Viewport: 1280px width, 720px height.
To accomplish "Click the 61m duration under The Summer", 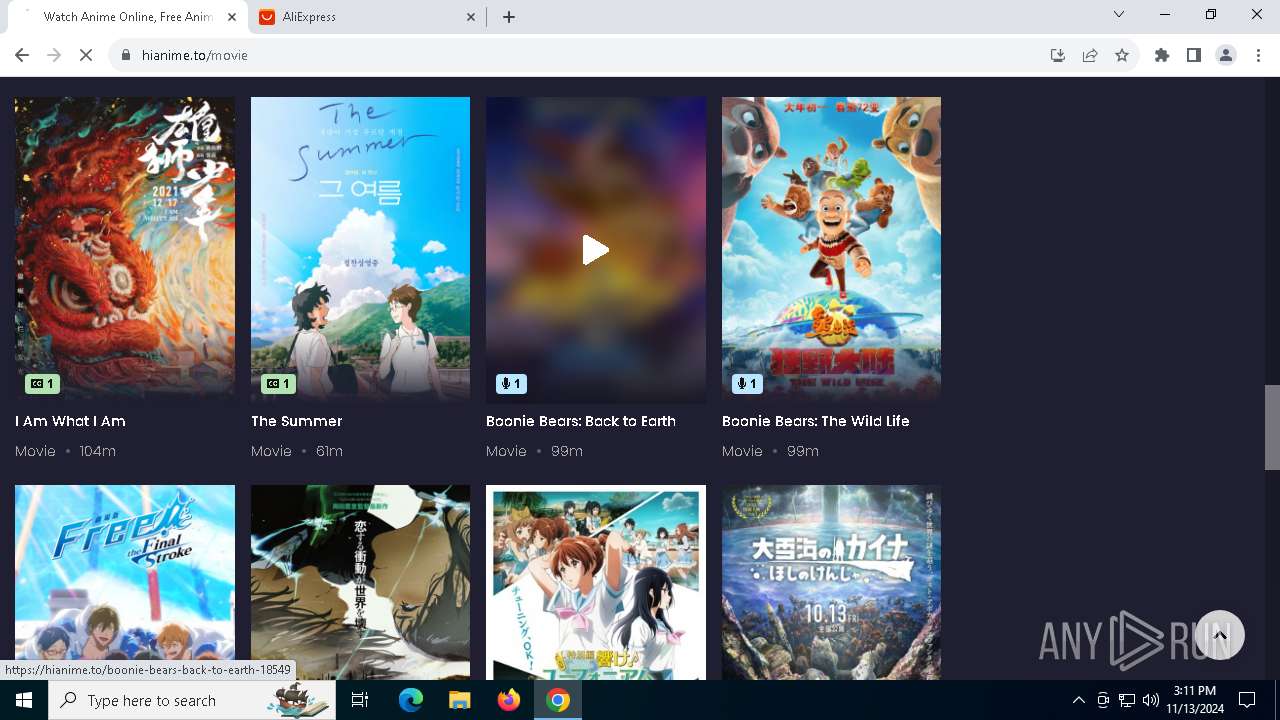I will (x=329, y=451).
